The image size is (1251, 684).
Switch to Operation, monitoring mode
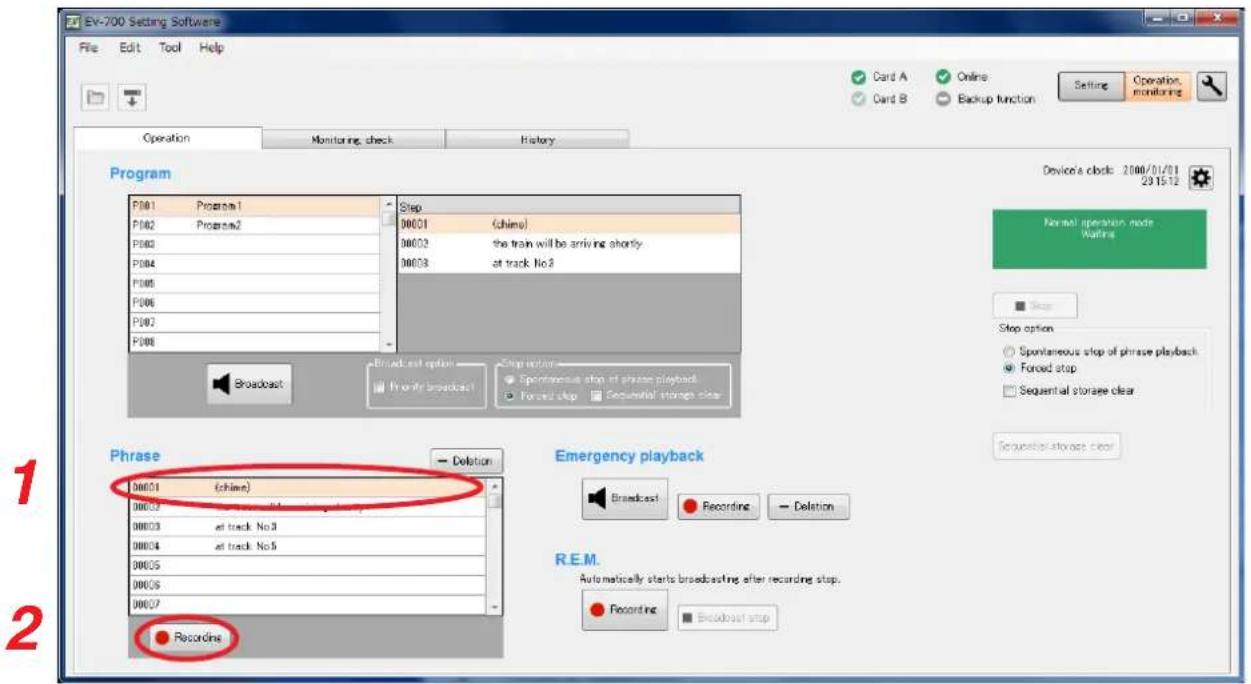tap(1157, 86)
